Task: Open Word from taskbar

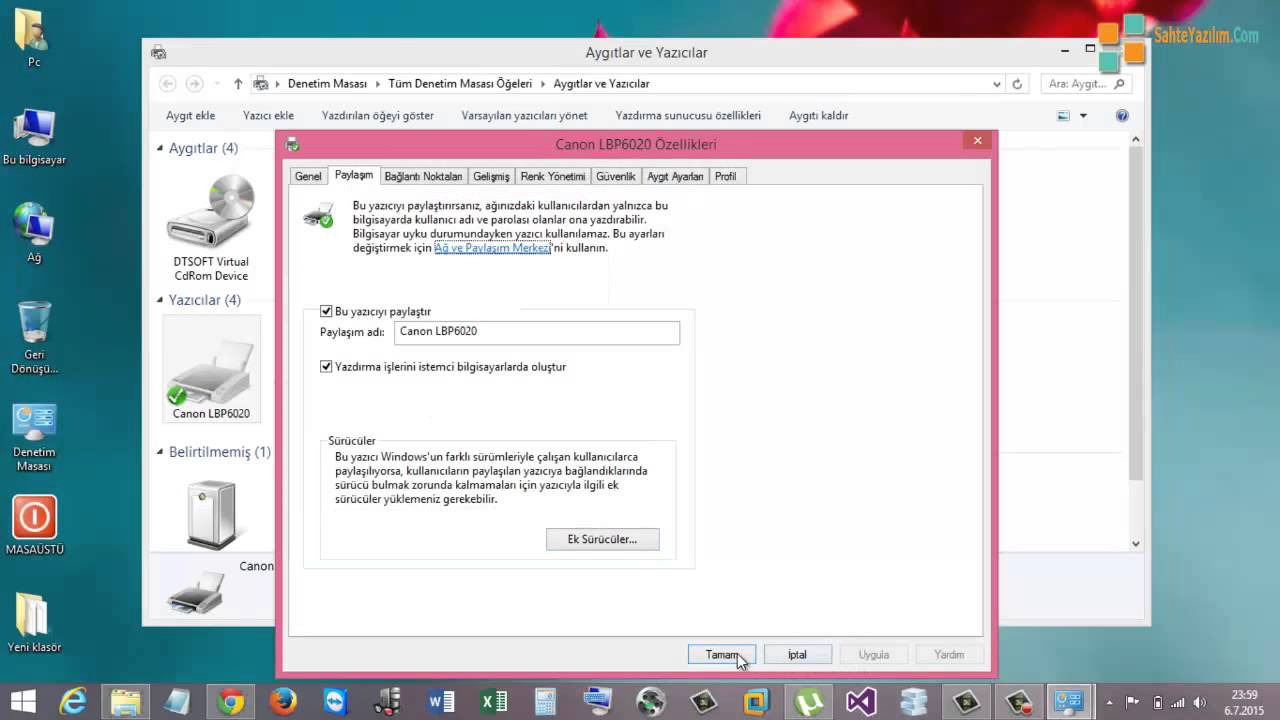Action: (x=441, y=702)
